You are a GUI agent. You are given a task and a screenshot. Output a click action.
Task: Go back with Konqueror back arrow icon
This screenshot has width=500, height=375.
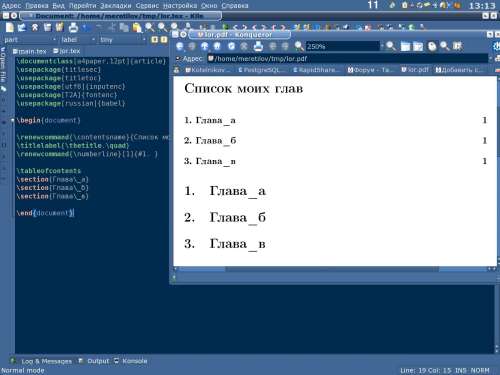[x=180, y=46]
